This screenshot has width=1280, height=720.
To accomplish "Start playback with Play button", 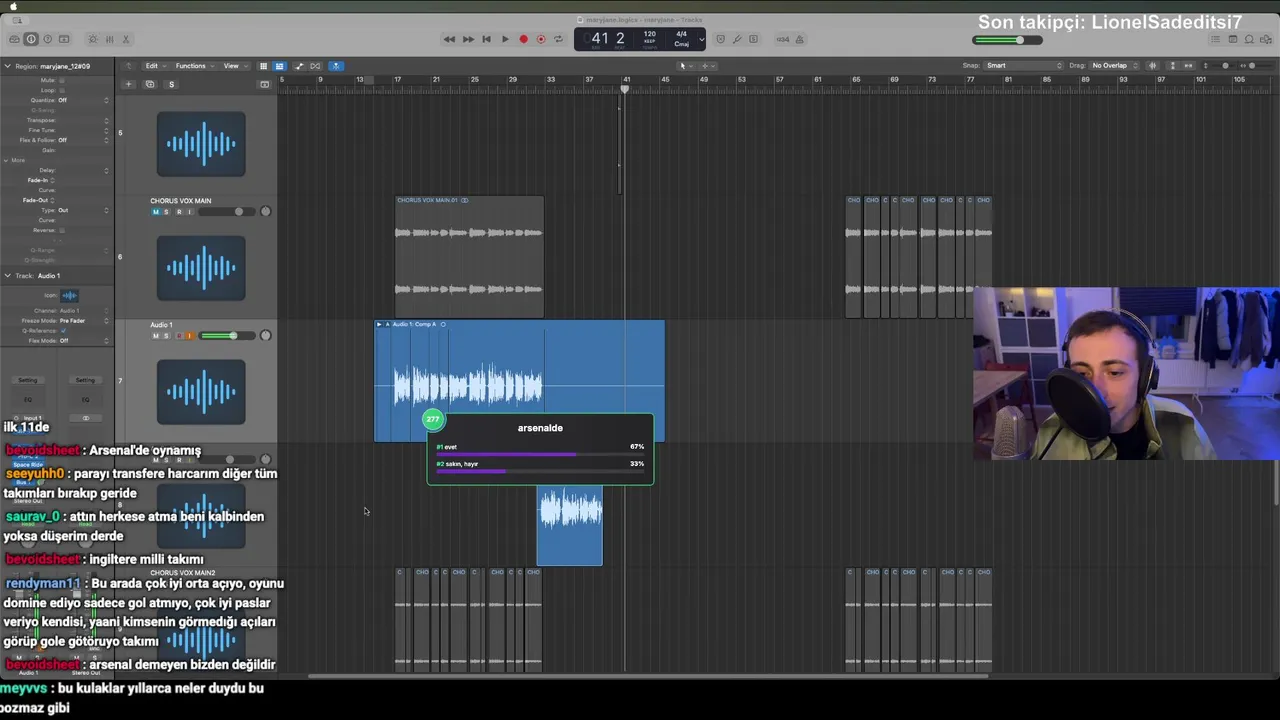I will pos(505,39).
